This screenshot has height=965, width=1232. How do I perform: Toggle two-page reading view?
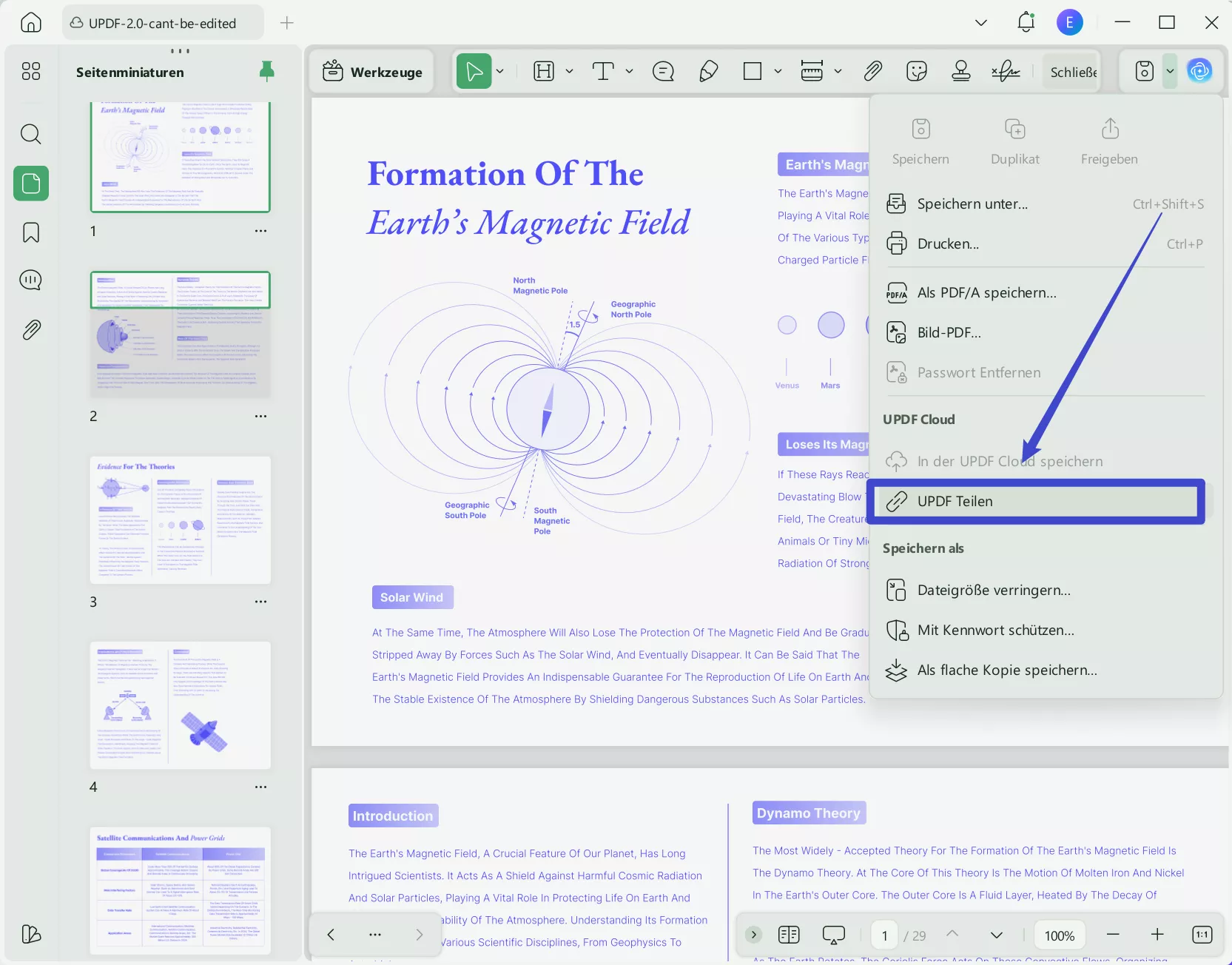789,935
